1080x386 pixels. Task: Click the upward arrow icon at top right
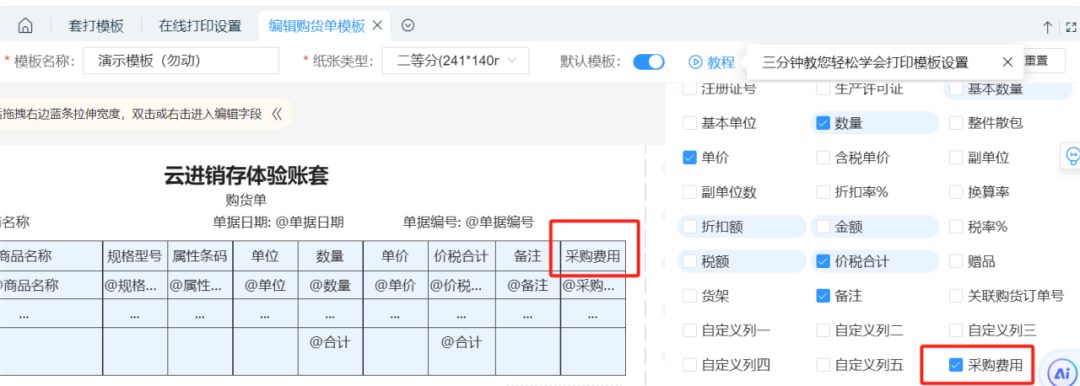1047,27
